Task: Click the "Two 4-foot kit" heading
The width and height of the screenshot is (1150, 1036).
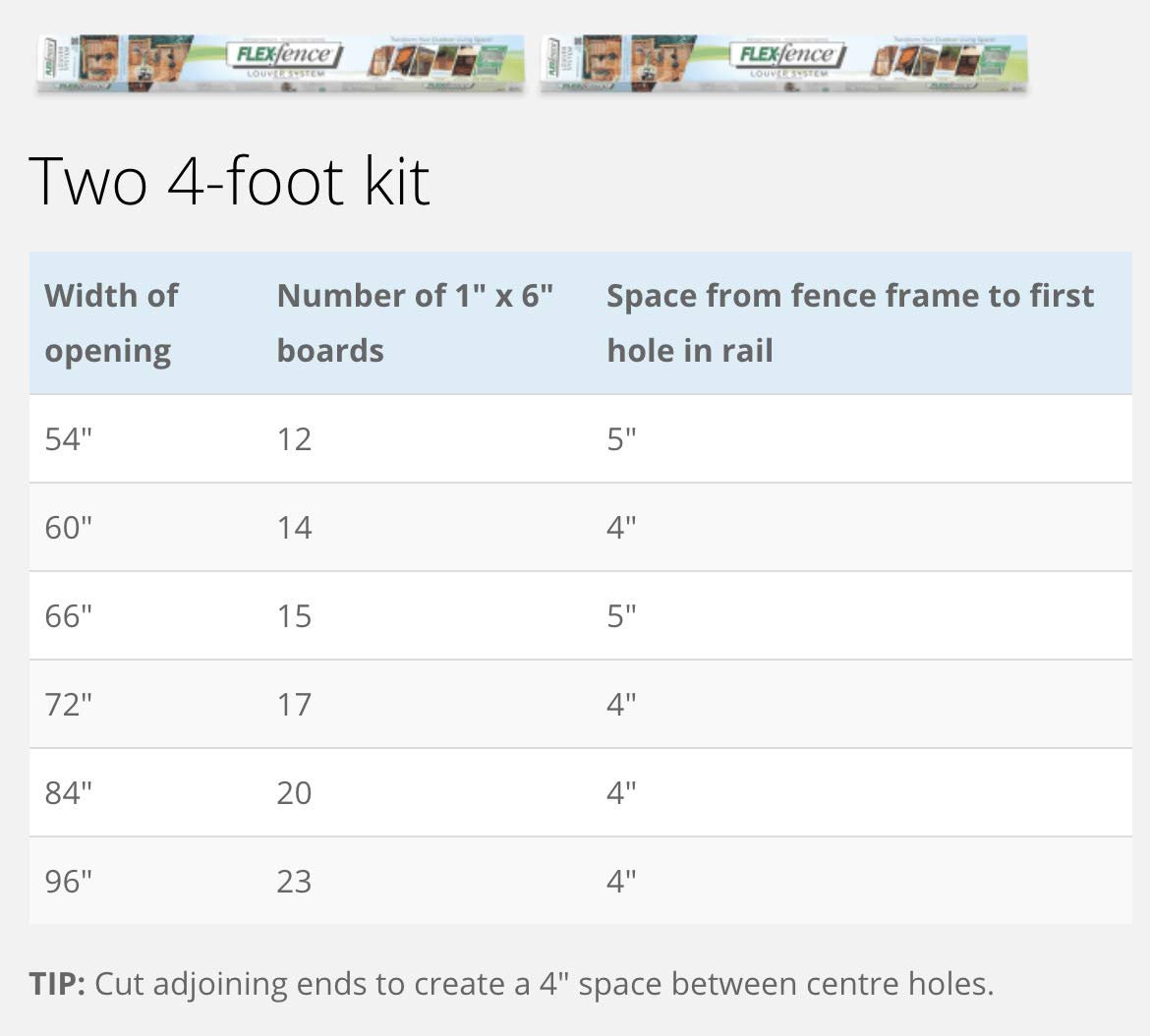Action: tap(230, 181)
